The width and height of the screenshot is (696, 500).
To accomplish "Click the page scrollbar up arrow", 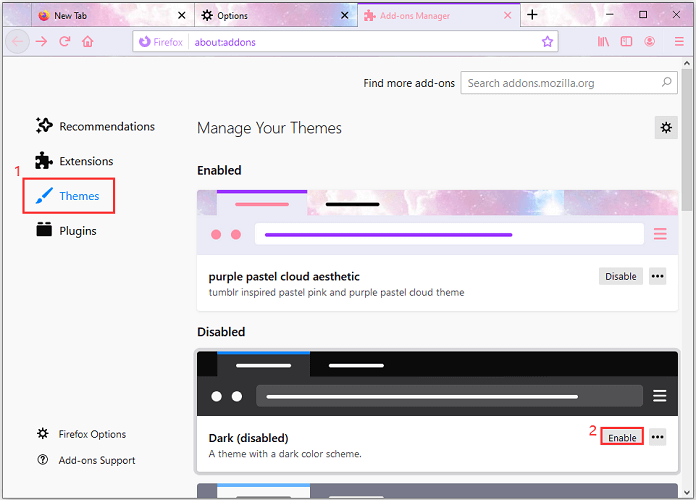I will point(687,63).
